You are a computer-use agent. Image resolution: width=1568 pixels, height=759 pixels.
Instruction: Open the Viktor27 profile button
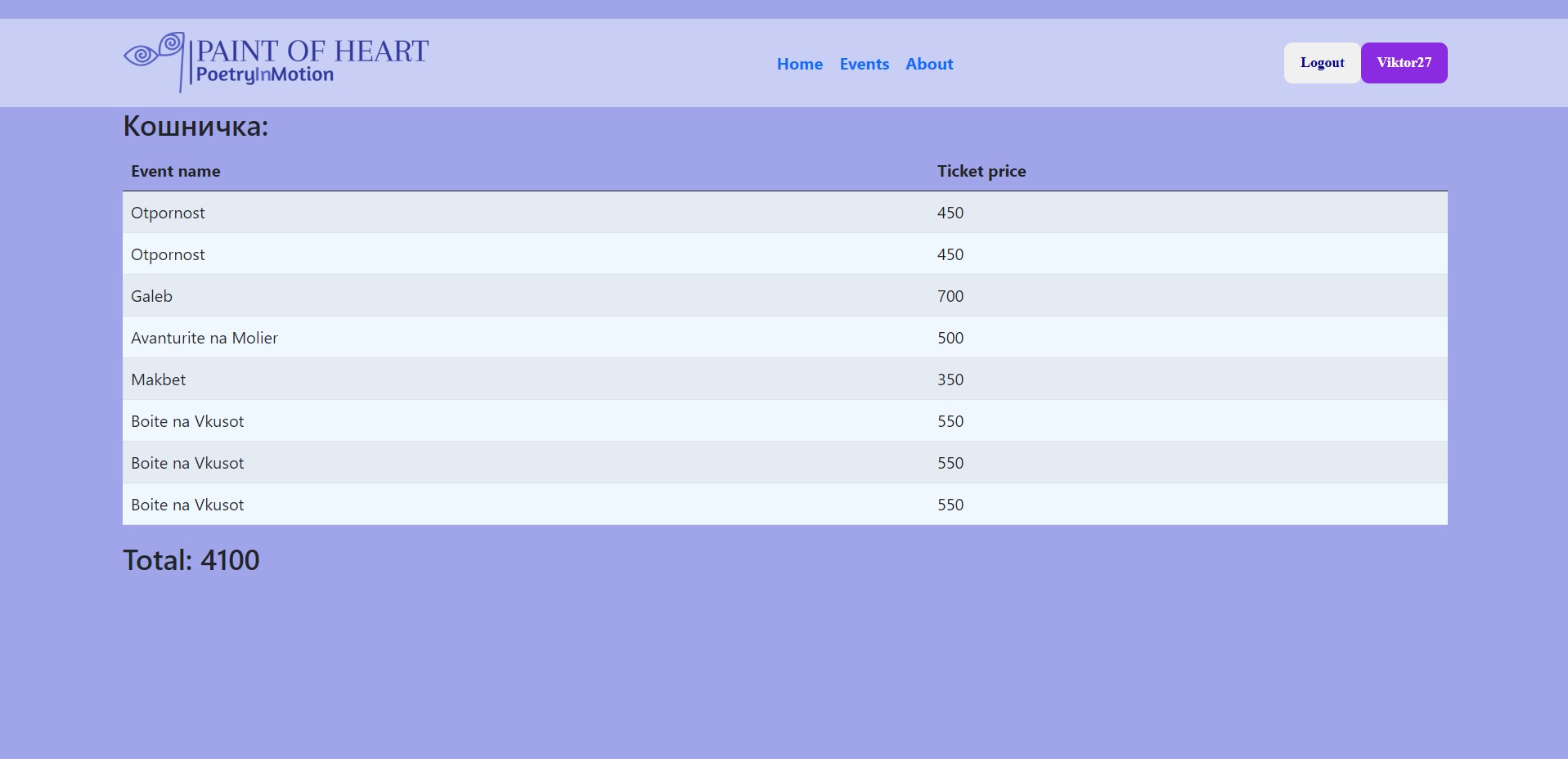click(x=1404, y=63)
